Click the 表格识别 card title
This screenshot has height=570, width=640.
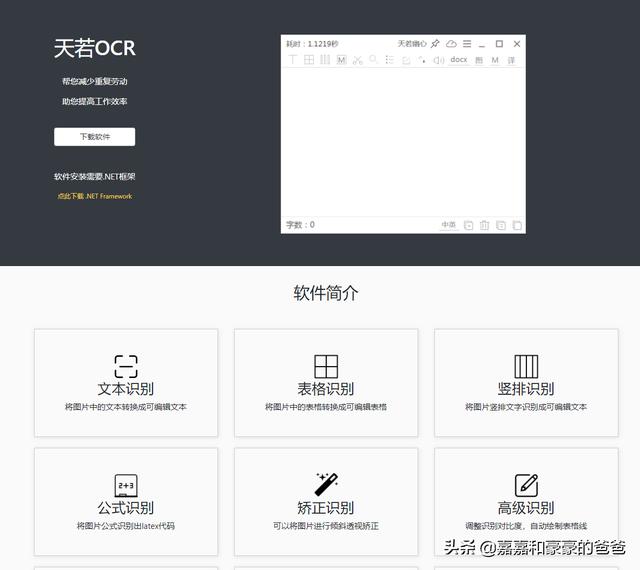tap(326, 389)
